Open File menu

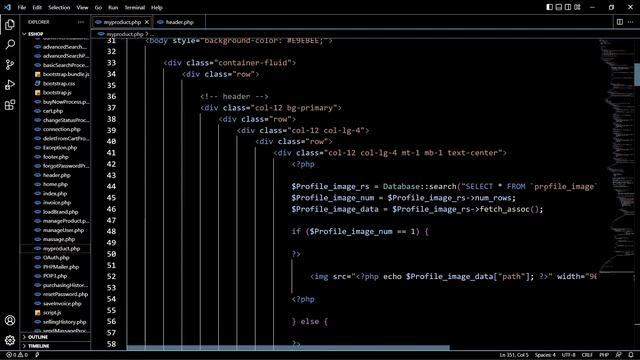click(22, 7)
